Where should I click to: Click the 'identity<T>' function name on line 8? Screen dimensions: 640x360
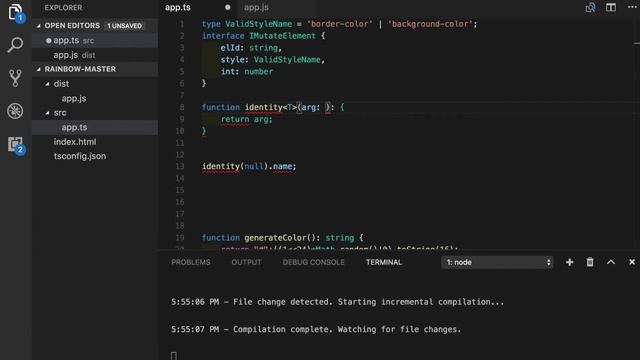271,107
